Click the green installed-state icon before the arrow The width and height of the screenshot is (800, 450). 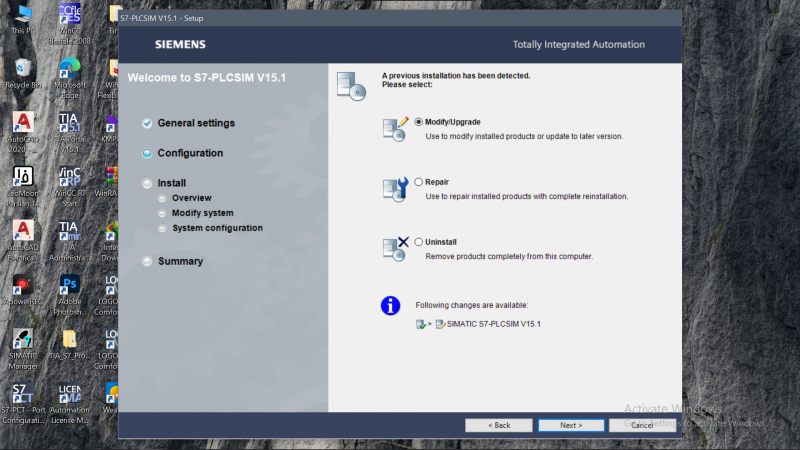[420, 324]
